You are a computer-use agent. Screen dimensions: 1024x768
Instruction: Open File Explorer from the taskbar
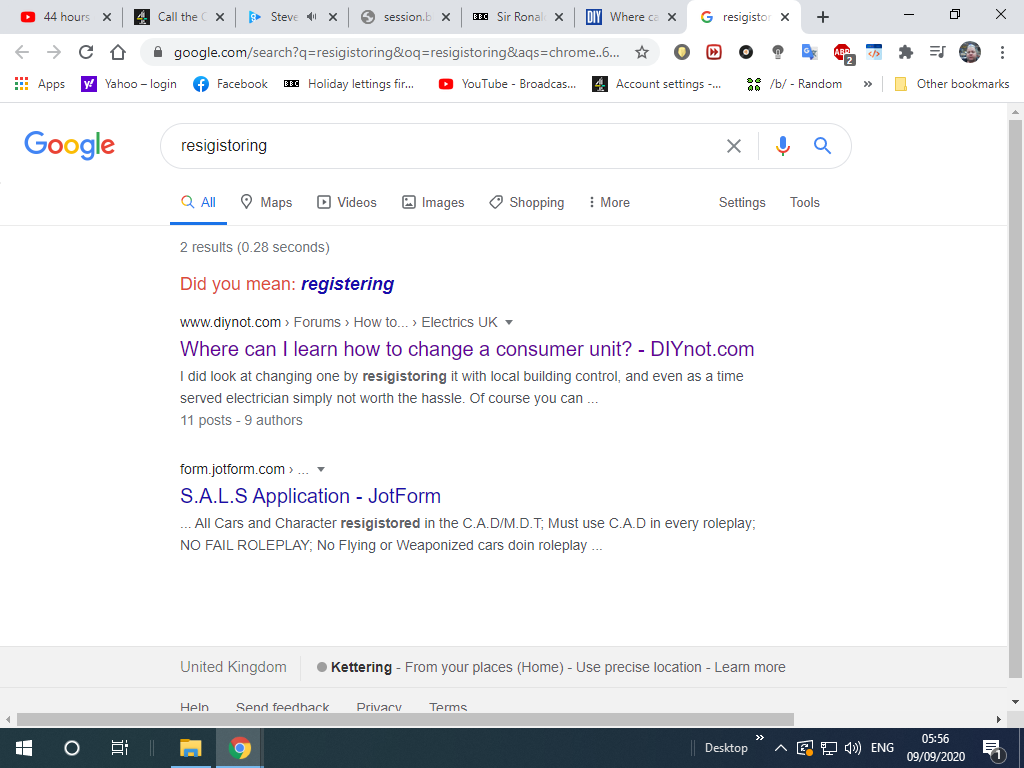tap(190, 748)
